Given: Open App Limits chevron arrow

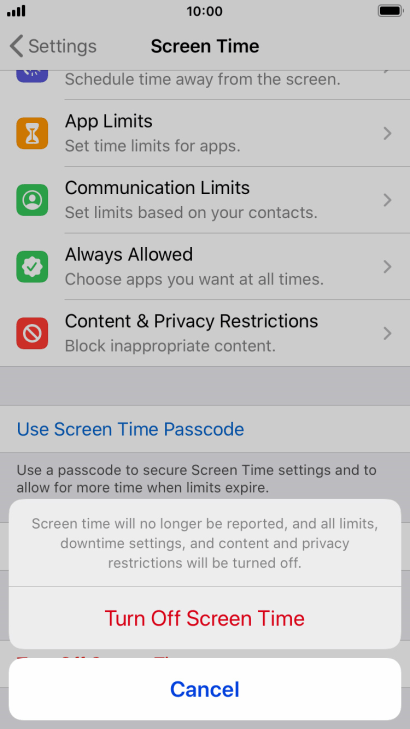Looking at the screenshot, I should (x=387, y=134).
